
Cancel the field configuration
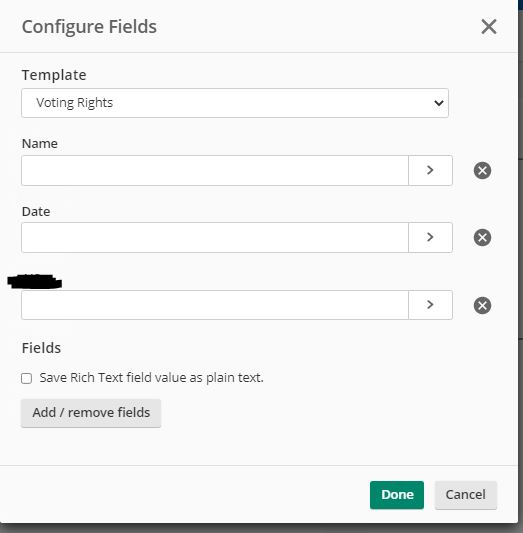pos(466,495)
